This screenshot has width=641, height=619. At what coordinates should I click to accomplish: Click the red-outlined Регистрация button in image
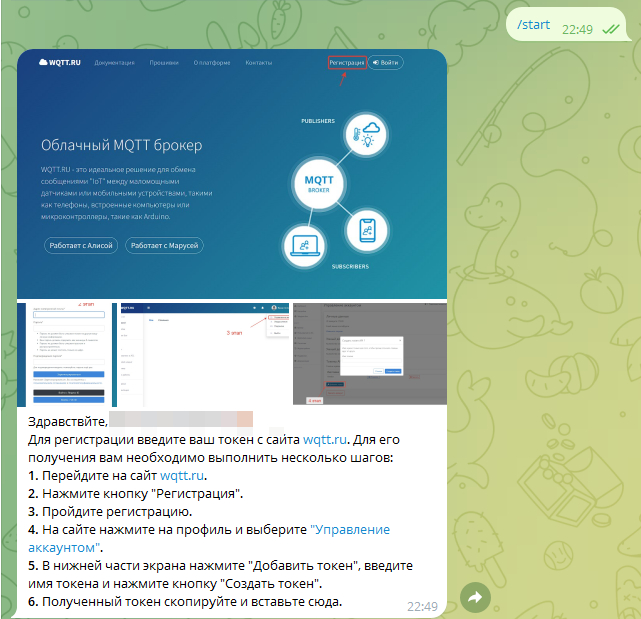pyautogui.click(x=347, y=62)
